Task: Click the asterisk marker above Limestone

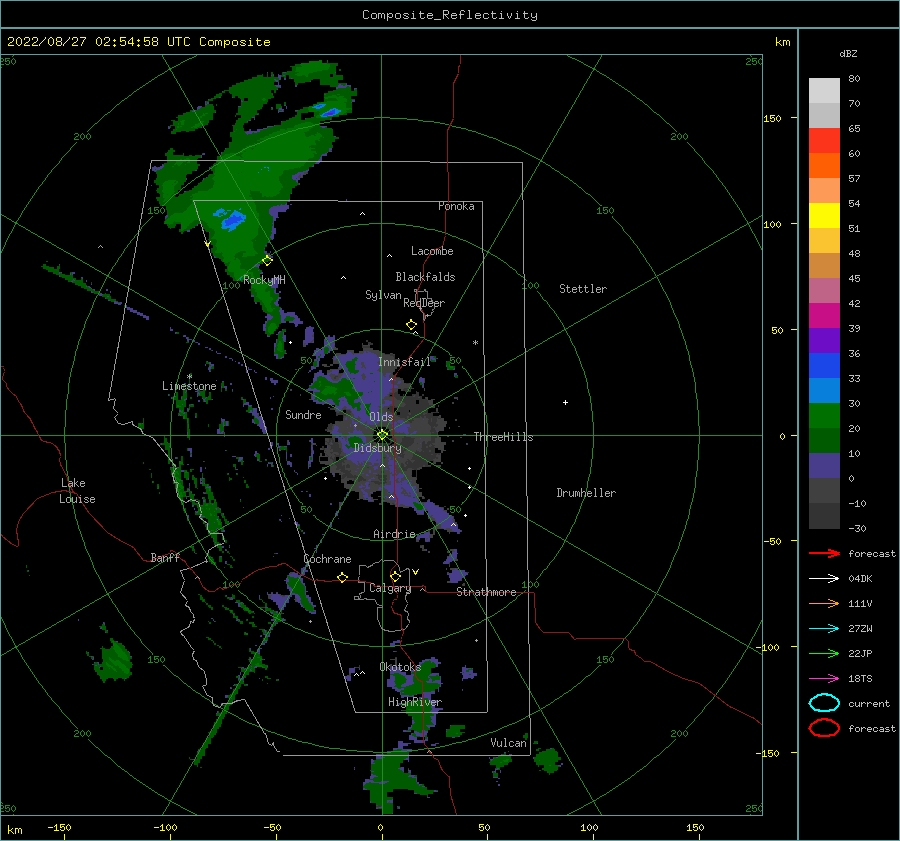Action: 189,377
